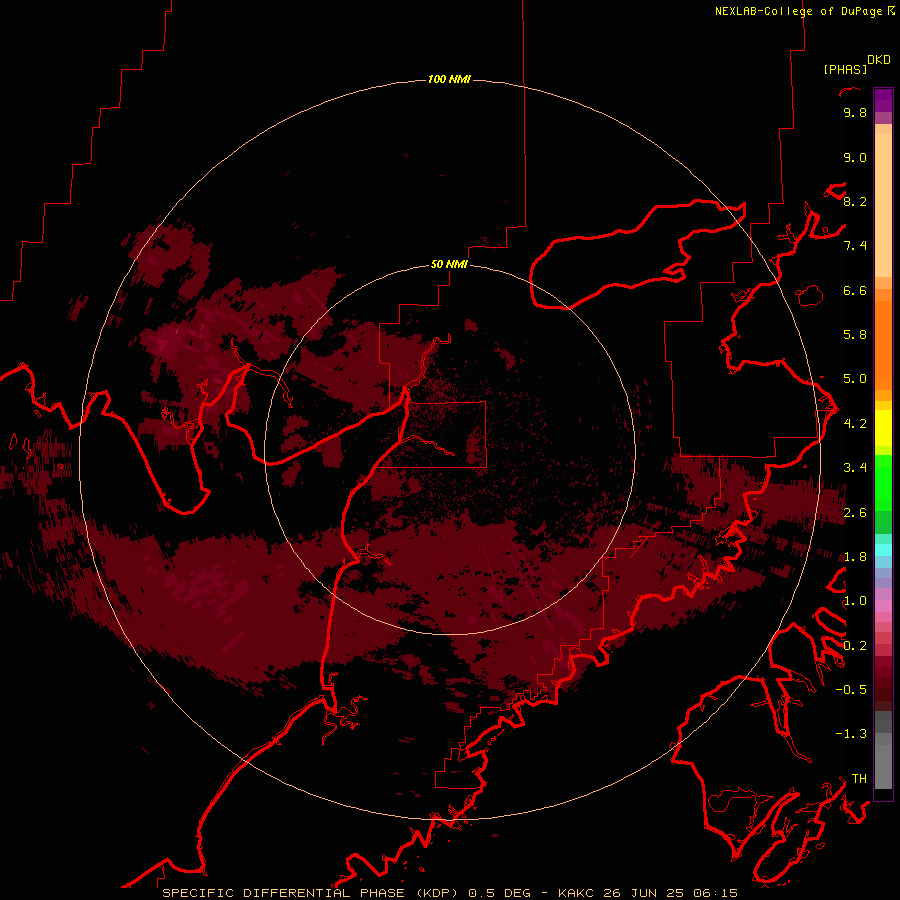
Task: Pick the purple segment atop the color scale
Action: (x=883, y=100)
